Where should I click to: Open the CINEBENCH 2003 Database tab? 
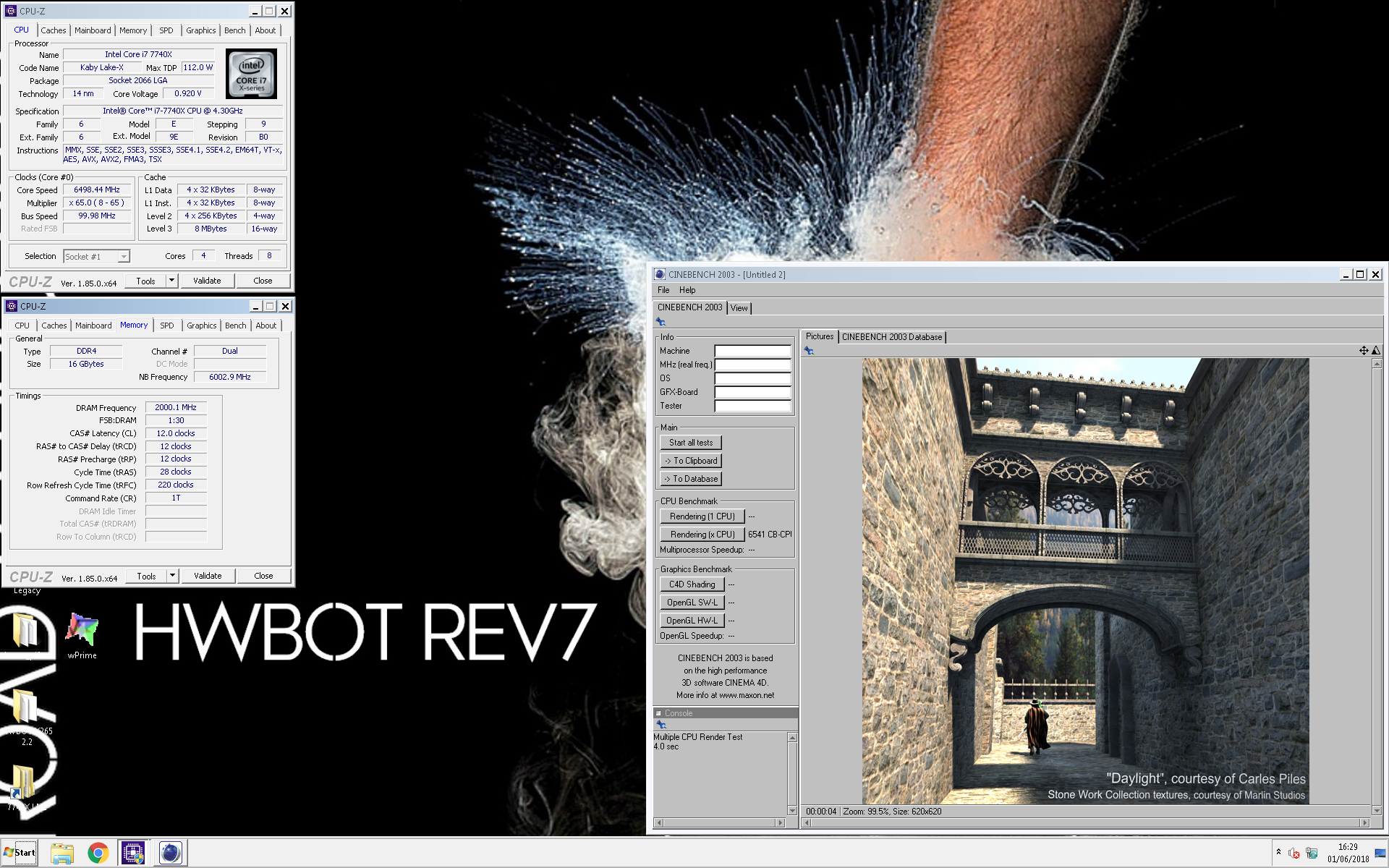click(x=892, y=337)
